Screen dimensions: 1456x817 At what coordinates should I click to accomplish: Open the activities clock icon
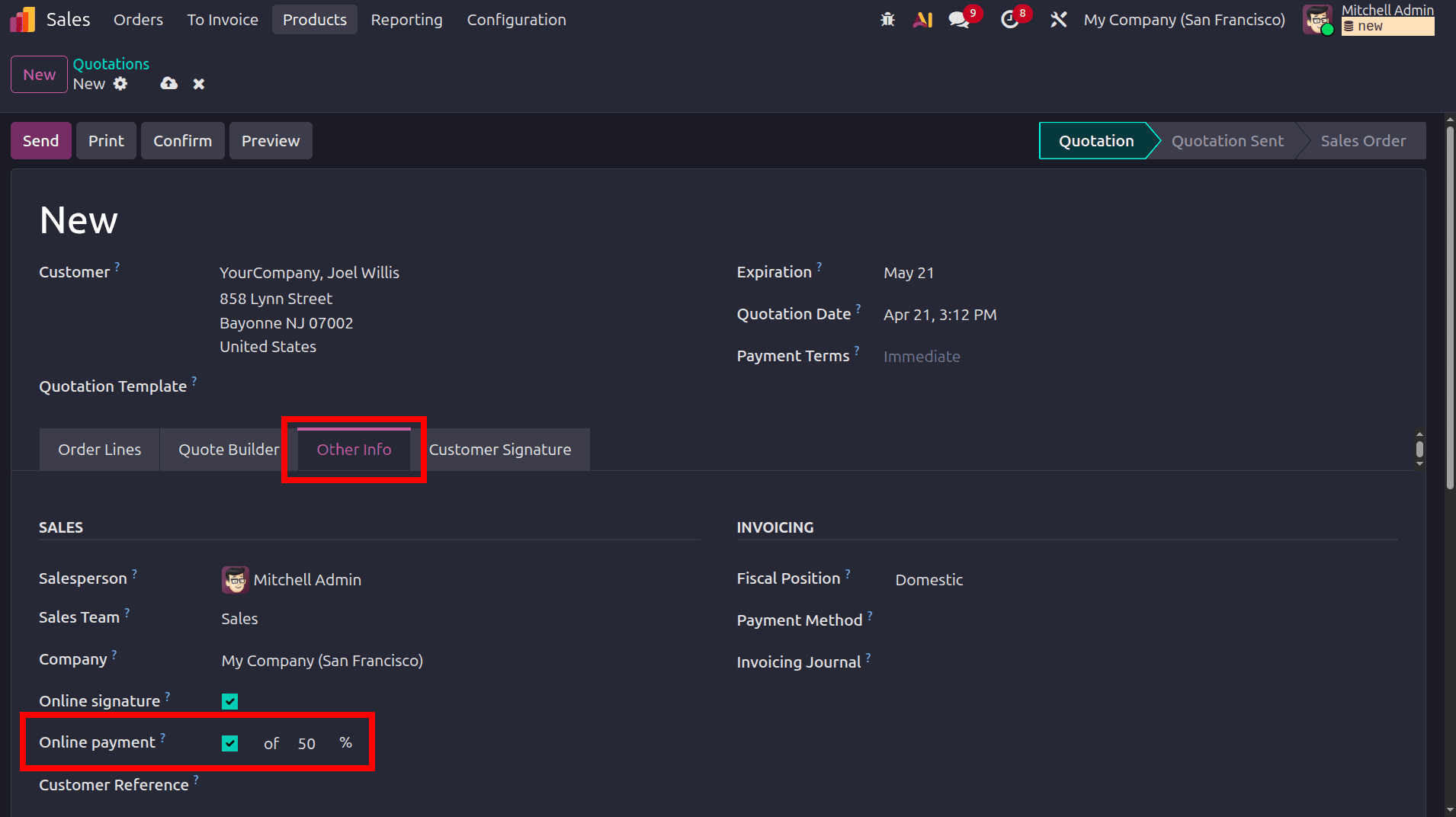click(1011, 19)
